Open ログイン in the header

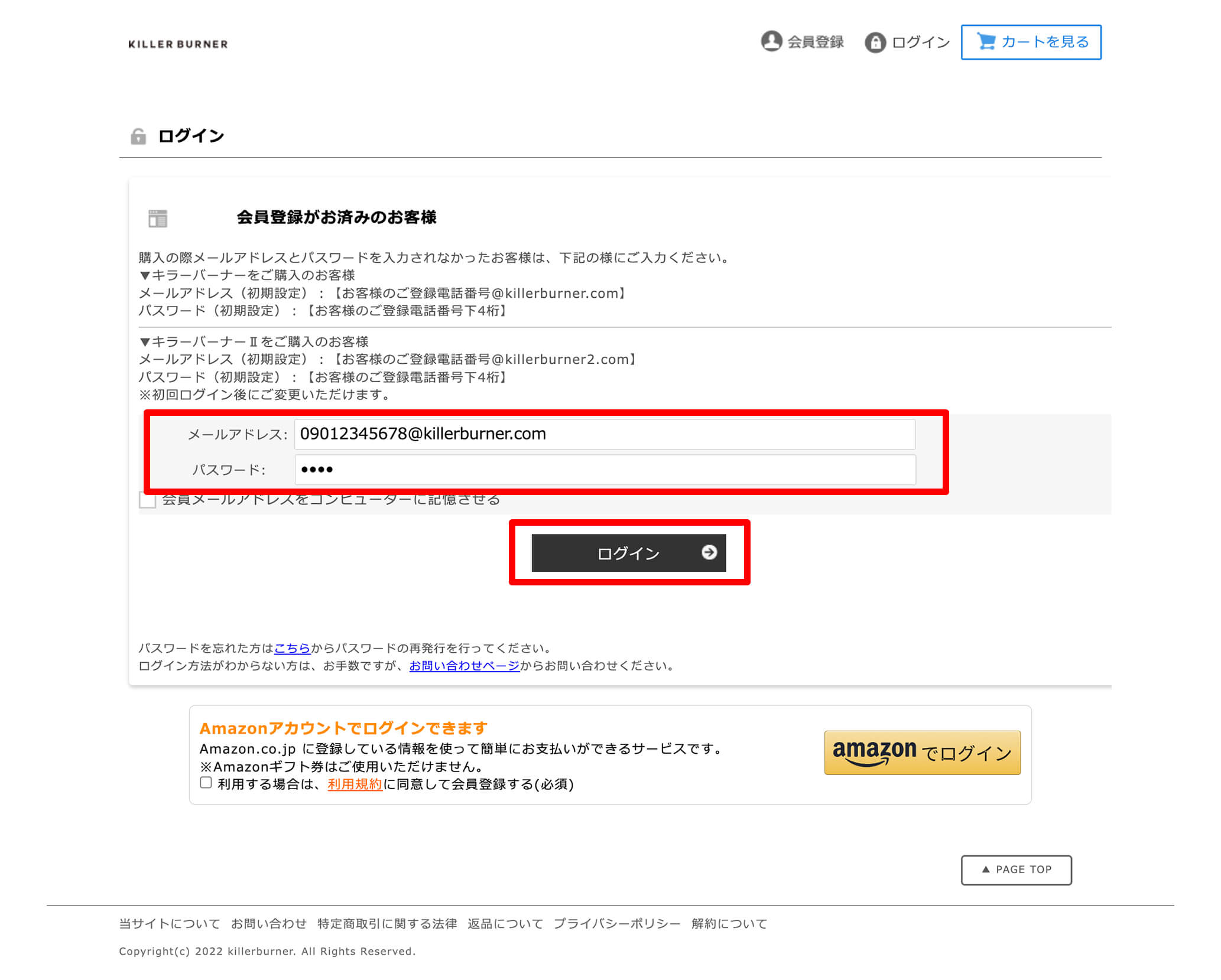[920, 42]
